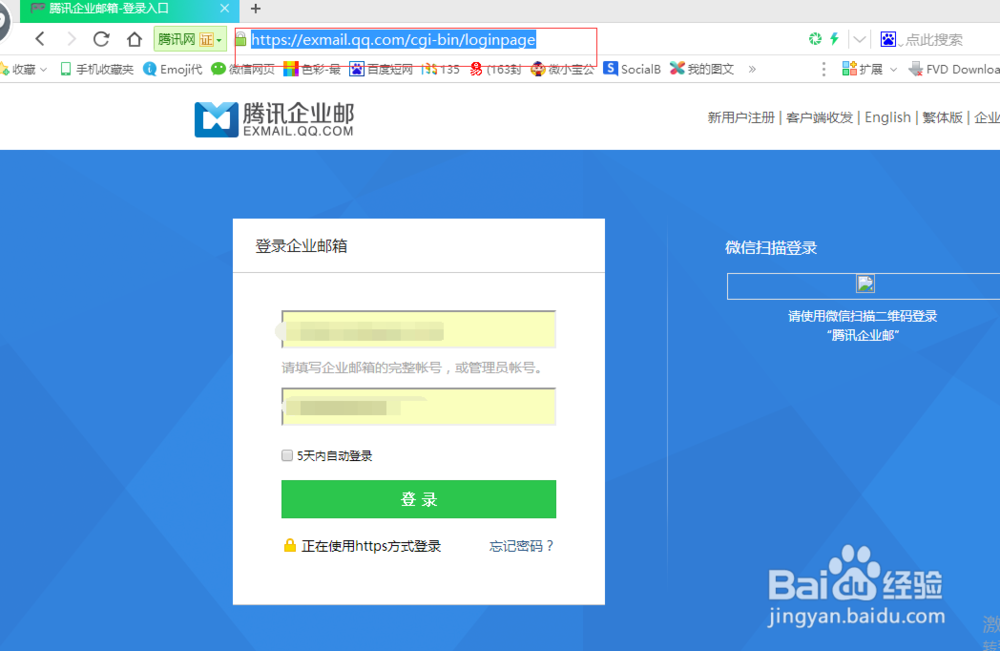This screenshot has height=651, width=1000.
Task: Enable the 5天内自动登录 checkbox
Action: [x=287, y=455]
